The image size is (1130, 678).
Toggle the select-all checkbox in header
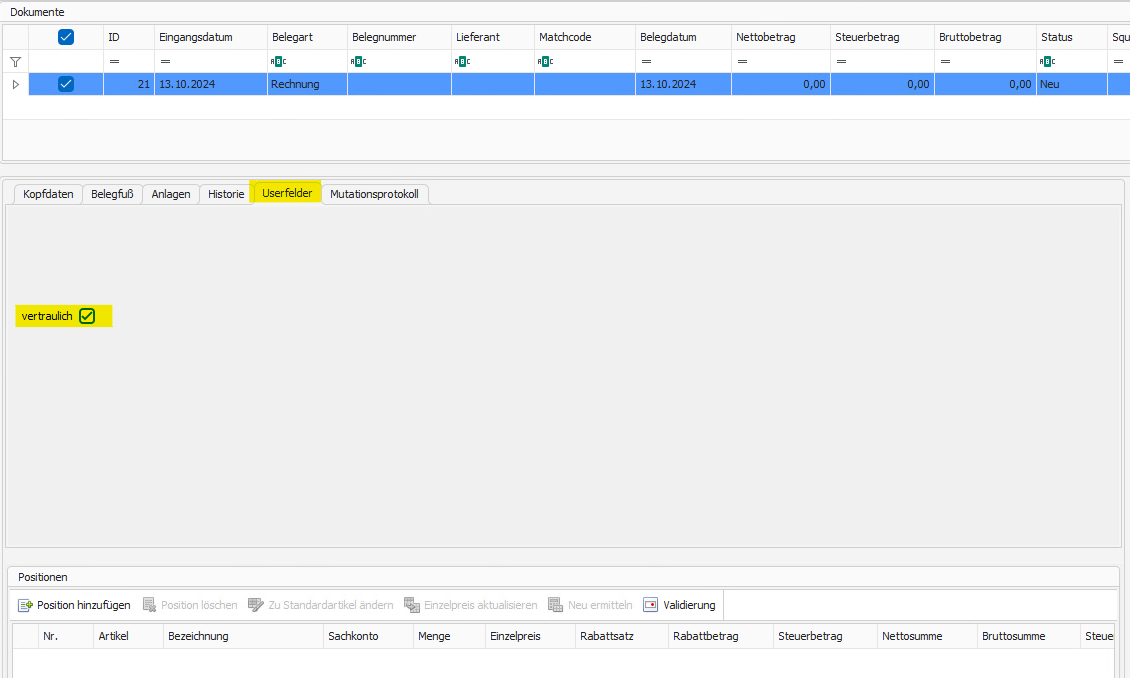click(66, 37)
